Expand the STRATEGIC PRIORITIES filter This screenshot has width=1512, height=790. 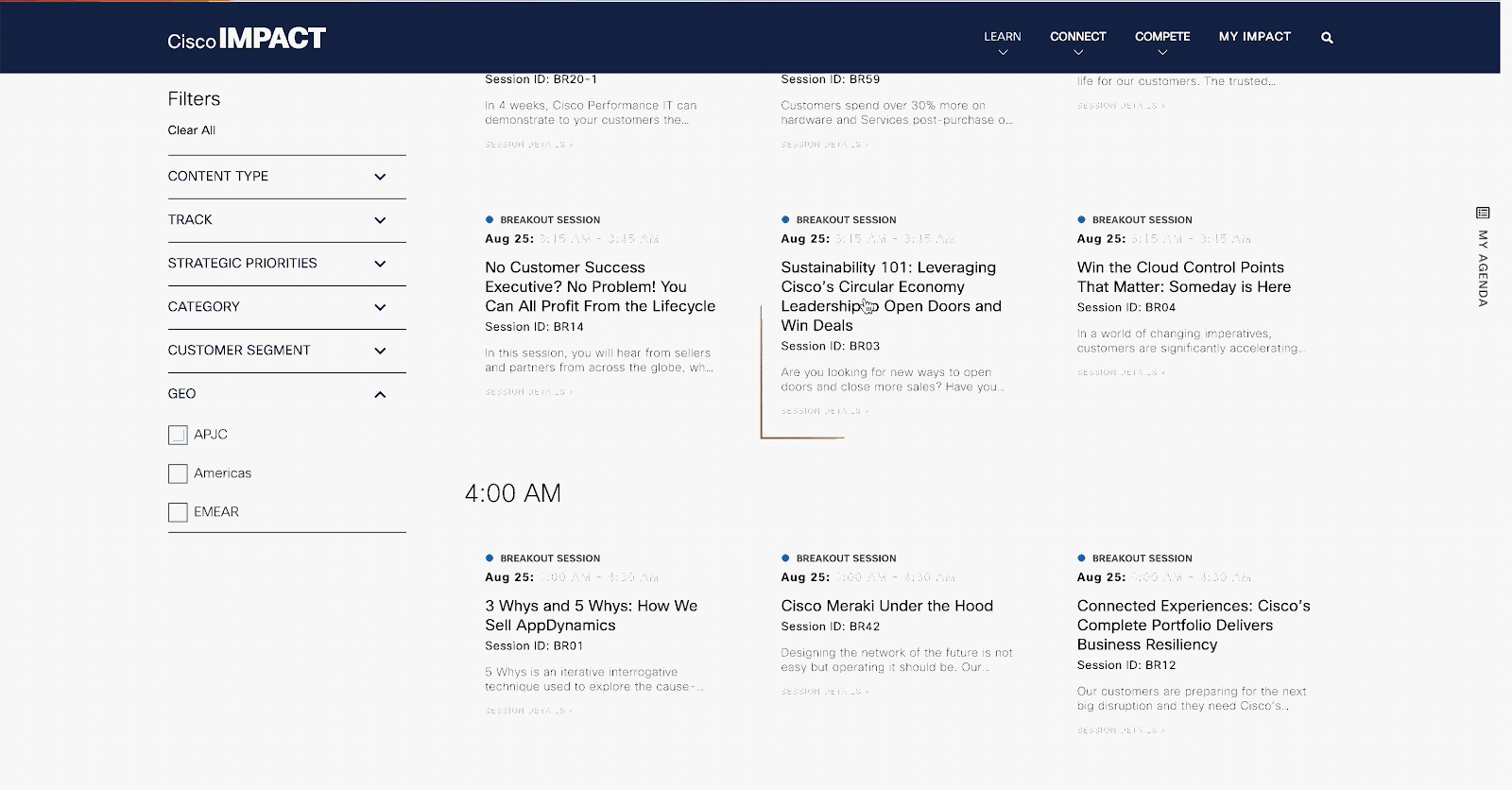pyautogui.click(x=286, y=264)
